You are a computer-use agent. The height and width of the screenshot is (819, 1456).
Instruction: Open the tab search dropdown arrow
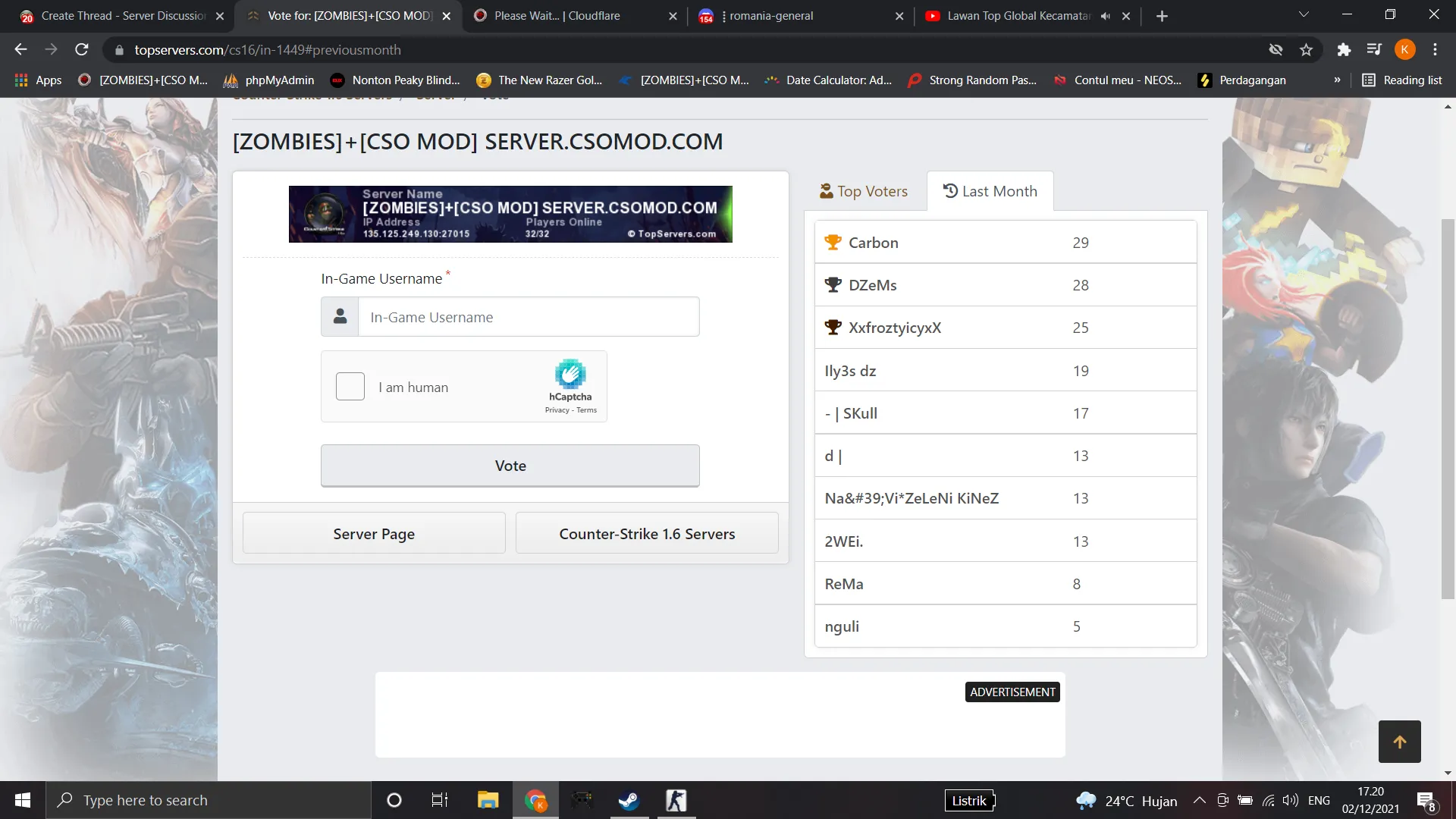tap(1304, 14)
